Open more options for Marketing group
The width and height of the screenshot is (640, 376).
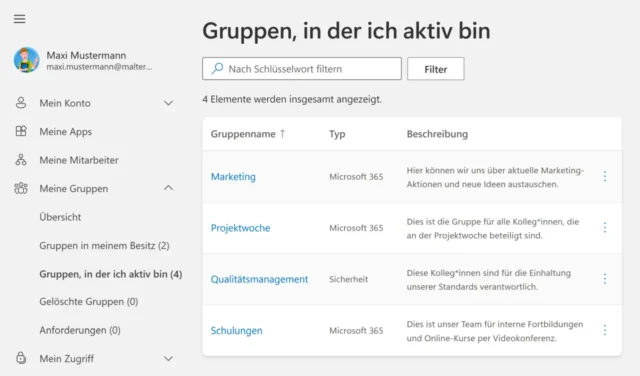[604, 177]
